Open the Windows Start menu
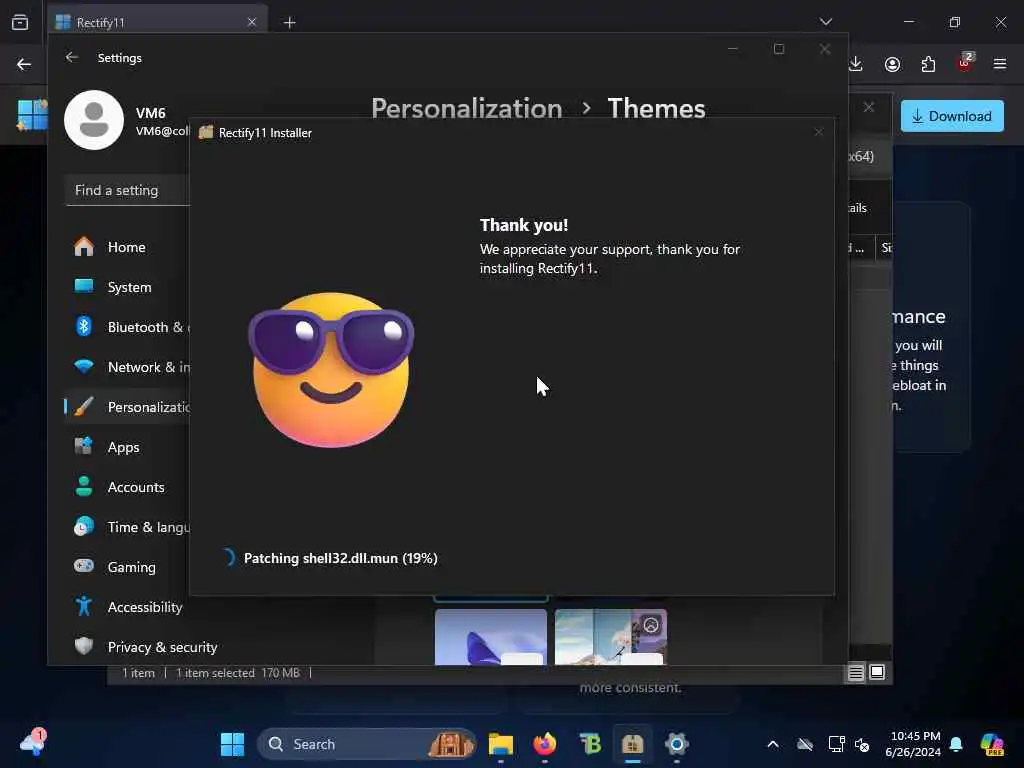Screen dimensions: 1024x768 (x=232, y=744)
